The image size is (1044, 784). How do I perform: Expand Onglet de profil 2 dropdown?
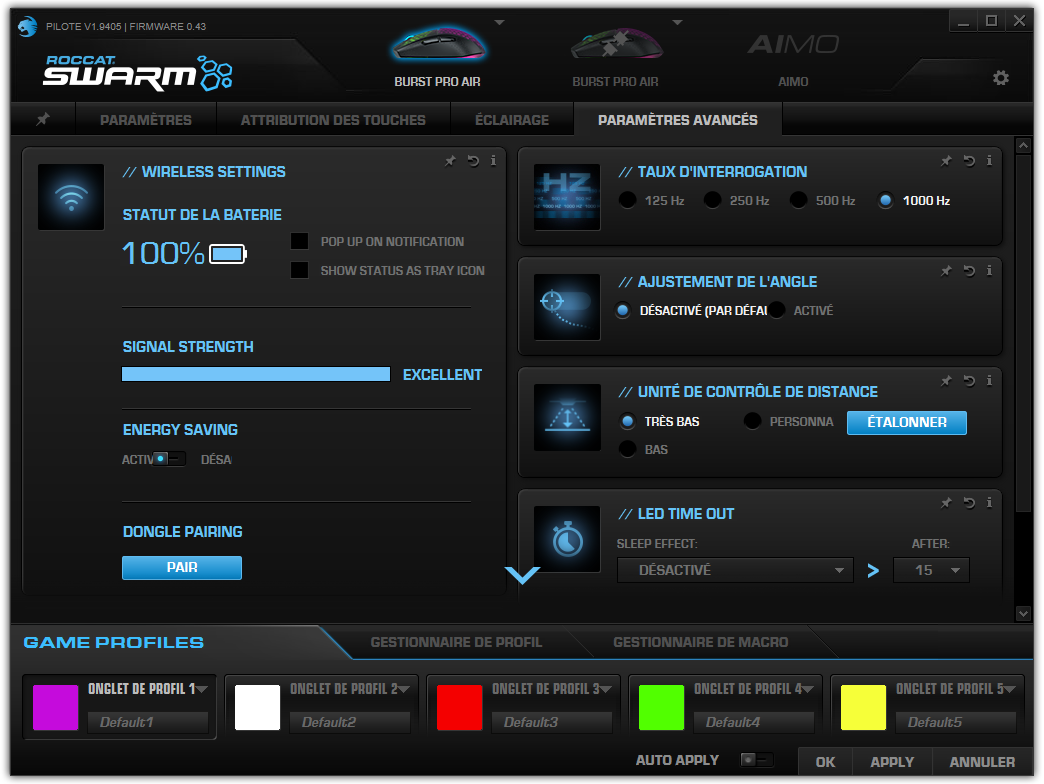(x=403, y=689)
